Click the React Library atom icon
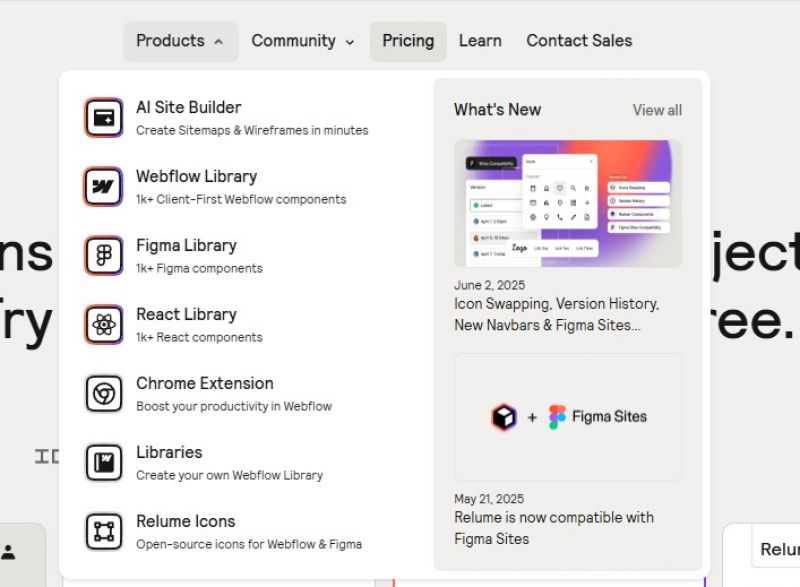This screenshot has height=587, width=800. pyautogui.click(x=104, y=324)
